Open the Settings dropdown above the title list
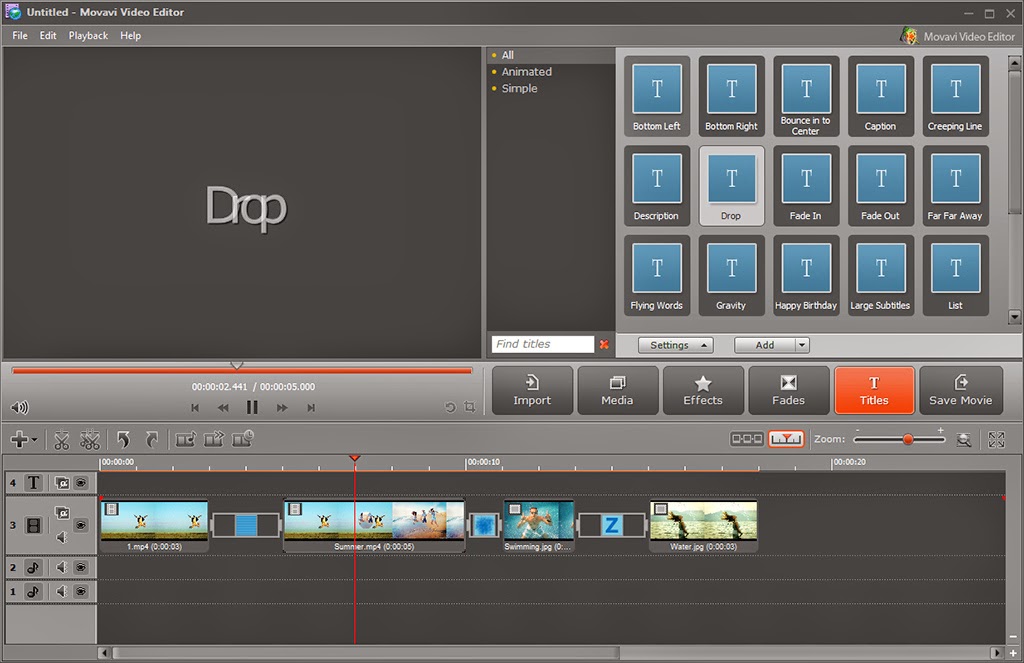The width and height of the screenshot is (1024, 663). 675,344
